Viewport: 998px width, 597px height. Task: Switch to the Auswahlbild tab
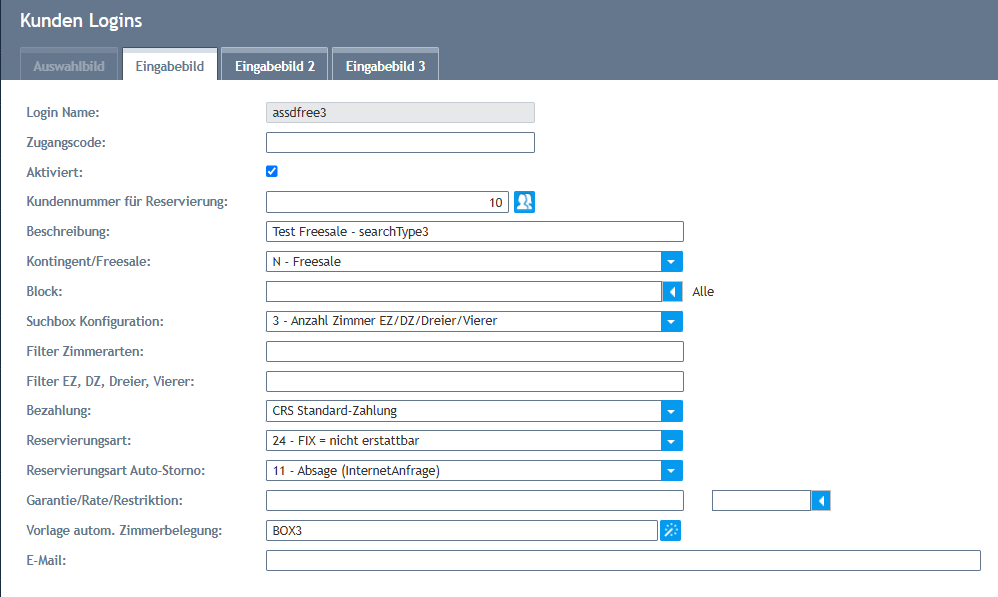pyautogui.click(x=69, y=66)
